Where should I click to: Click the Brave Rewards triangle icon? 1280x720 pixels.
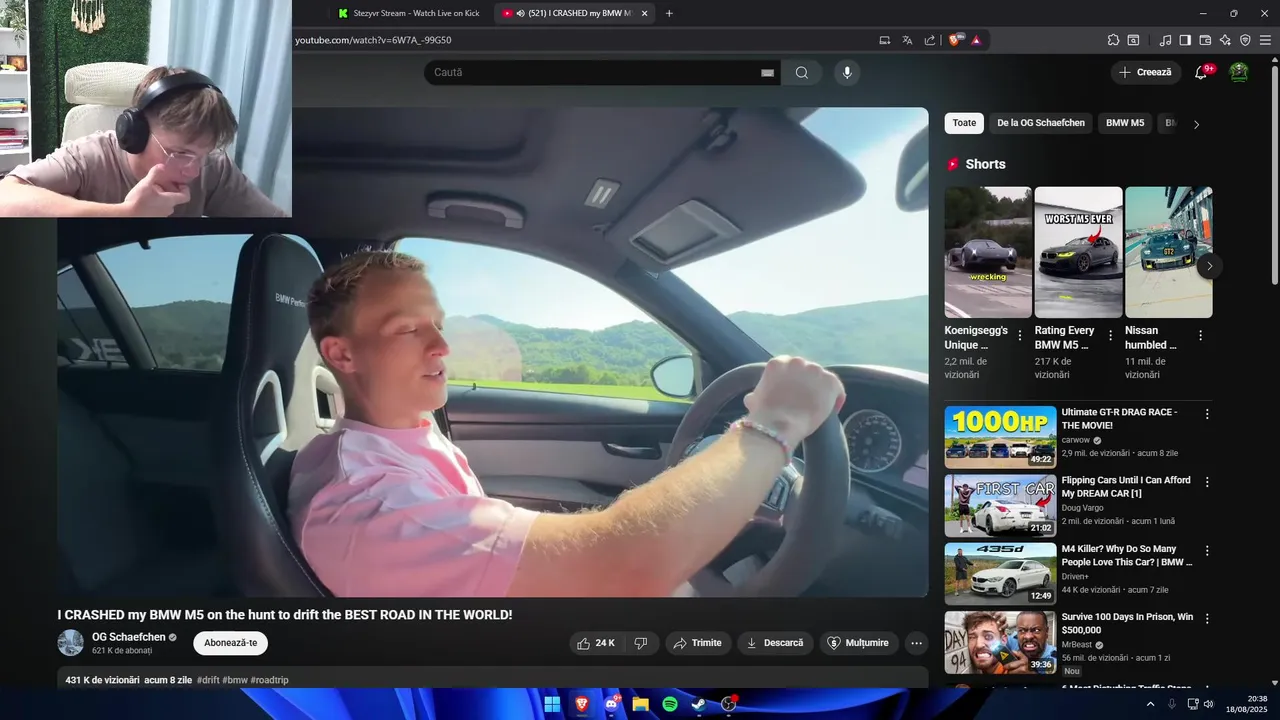(x=976, y=40)
